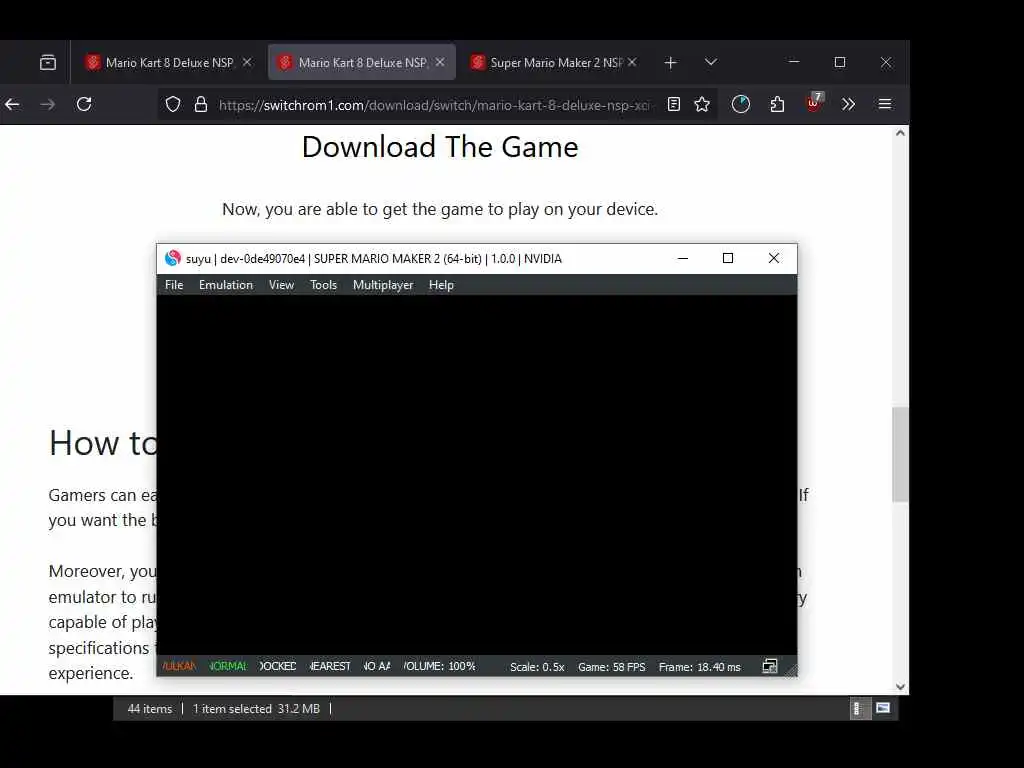Toggle DOCKED mode status button

278,666
